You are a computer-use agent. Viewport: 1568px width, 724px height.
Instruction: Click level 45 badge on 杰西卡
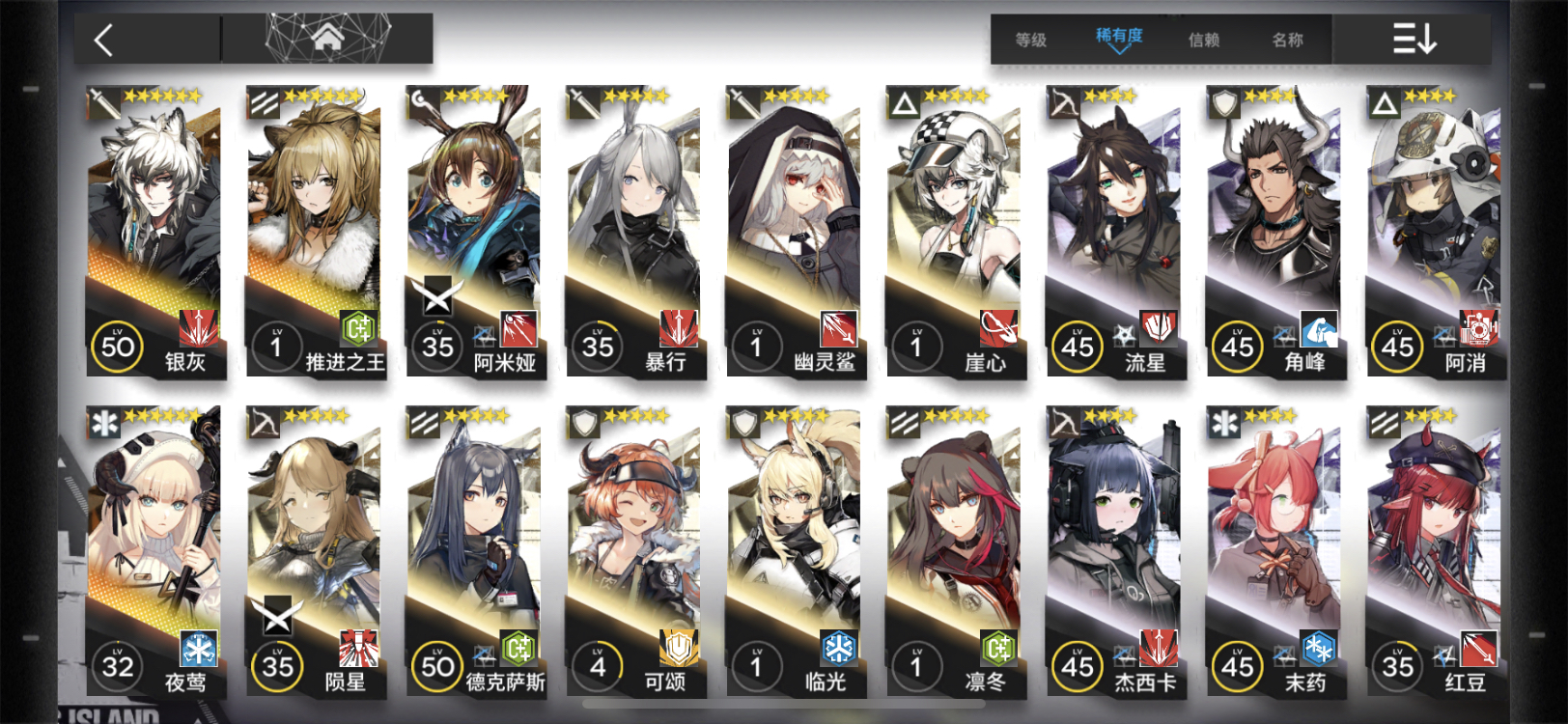tap(1078, 666)
